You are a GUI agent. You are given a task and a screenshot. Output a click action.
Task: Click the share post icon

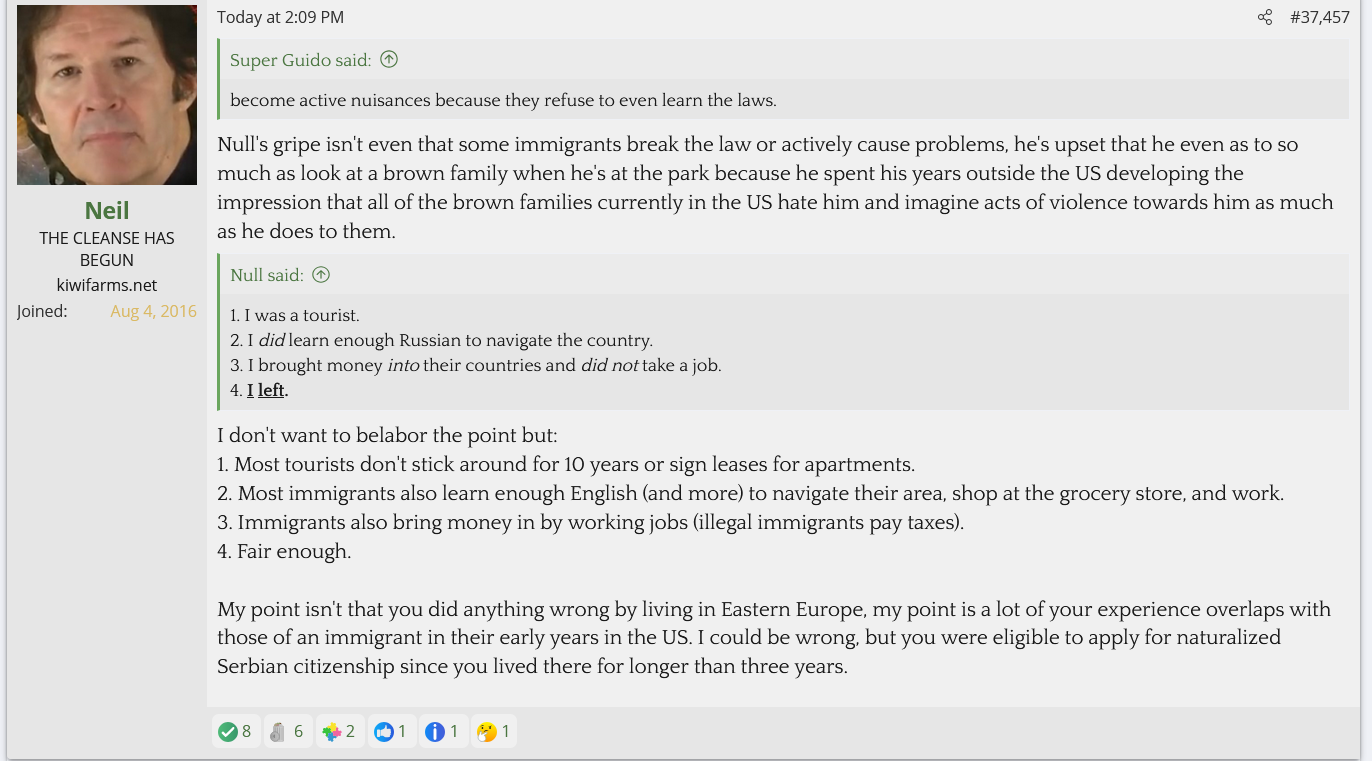click(x=1265, y=17)
